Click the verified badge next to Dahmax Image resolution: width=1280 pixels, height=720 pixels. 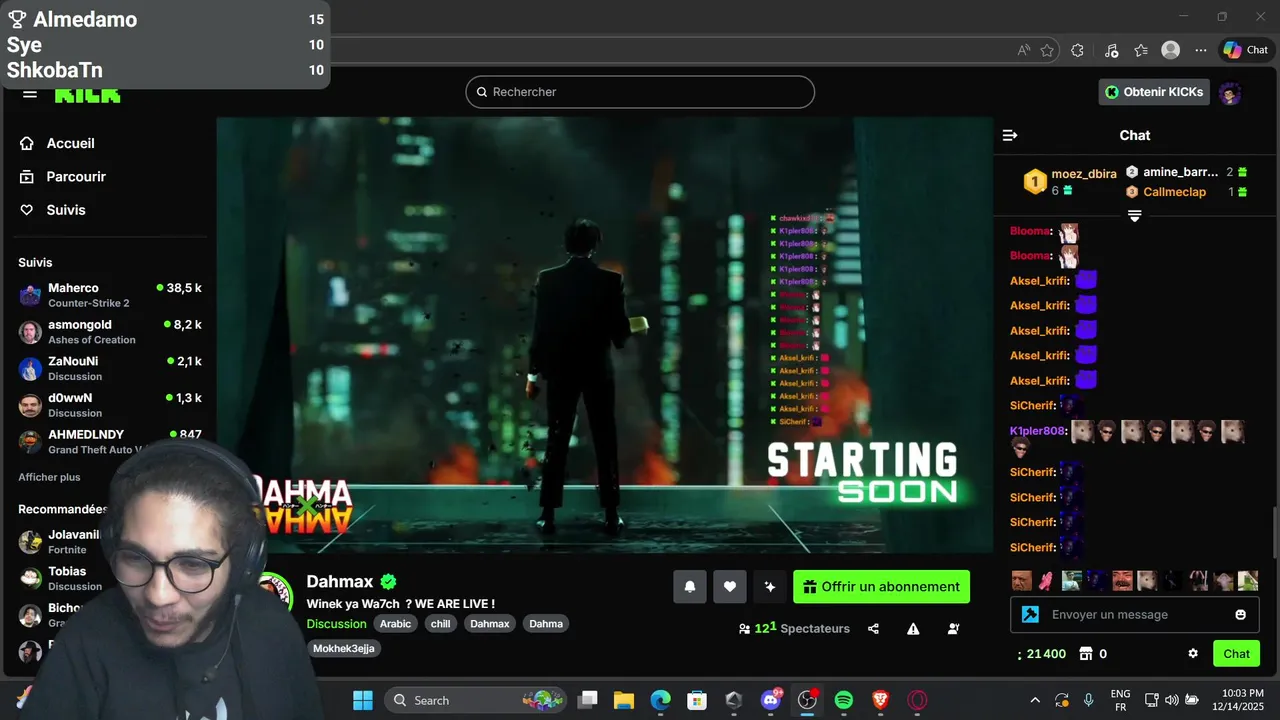389,582
